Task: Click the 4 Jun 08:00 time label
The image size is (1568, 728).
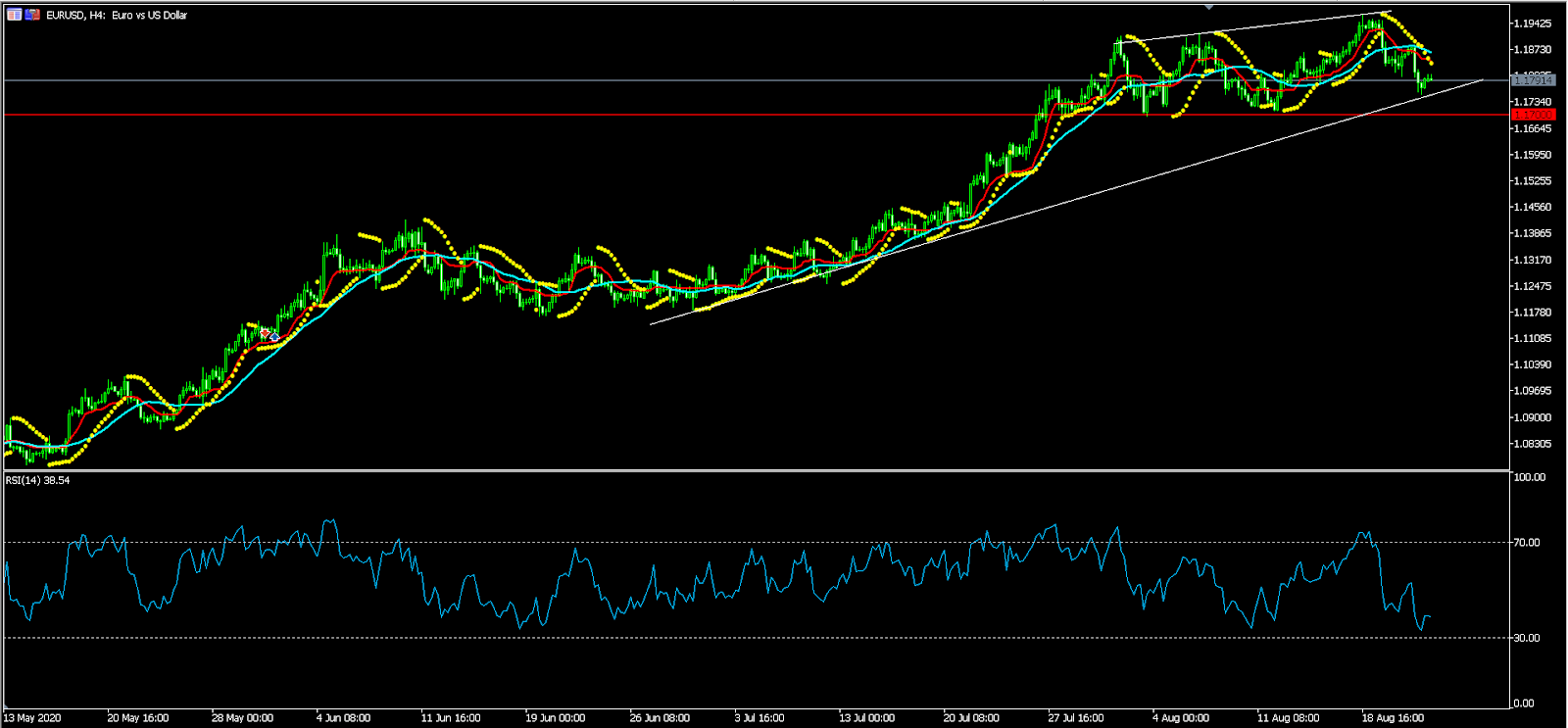Action: 344,718
